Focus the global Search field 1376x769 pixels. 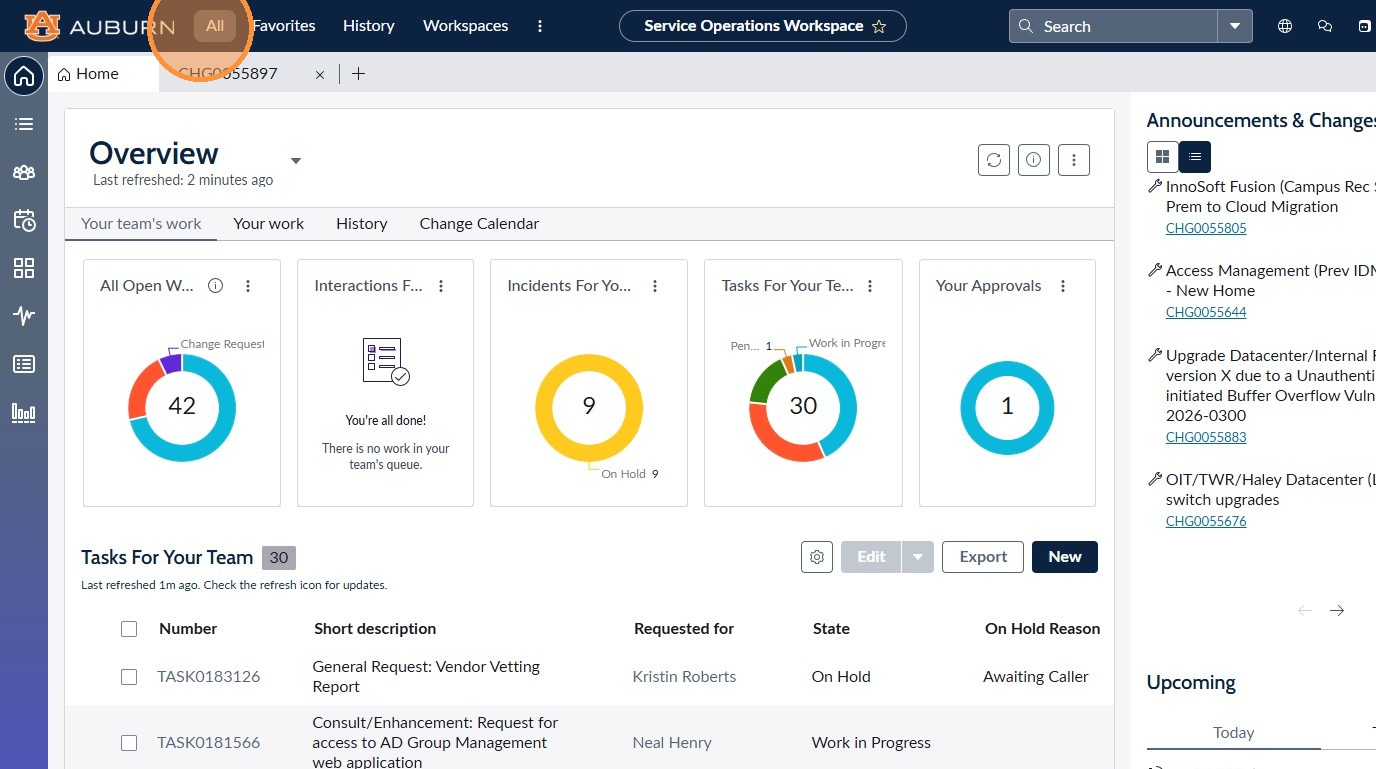(x=1114, y=26)
